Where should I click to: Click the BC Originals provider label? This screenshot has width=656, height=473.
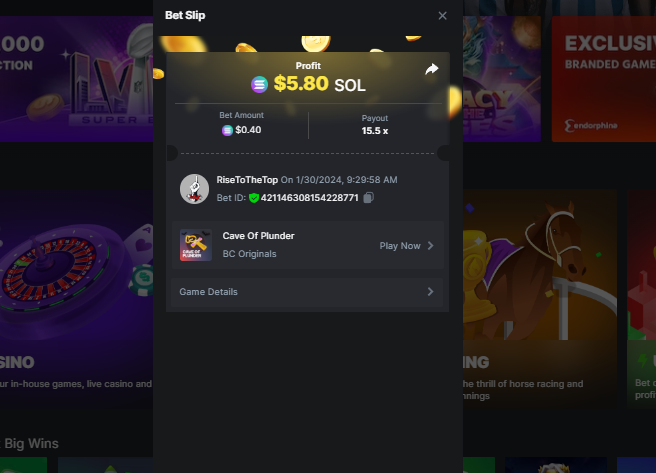click(249, 254)
